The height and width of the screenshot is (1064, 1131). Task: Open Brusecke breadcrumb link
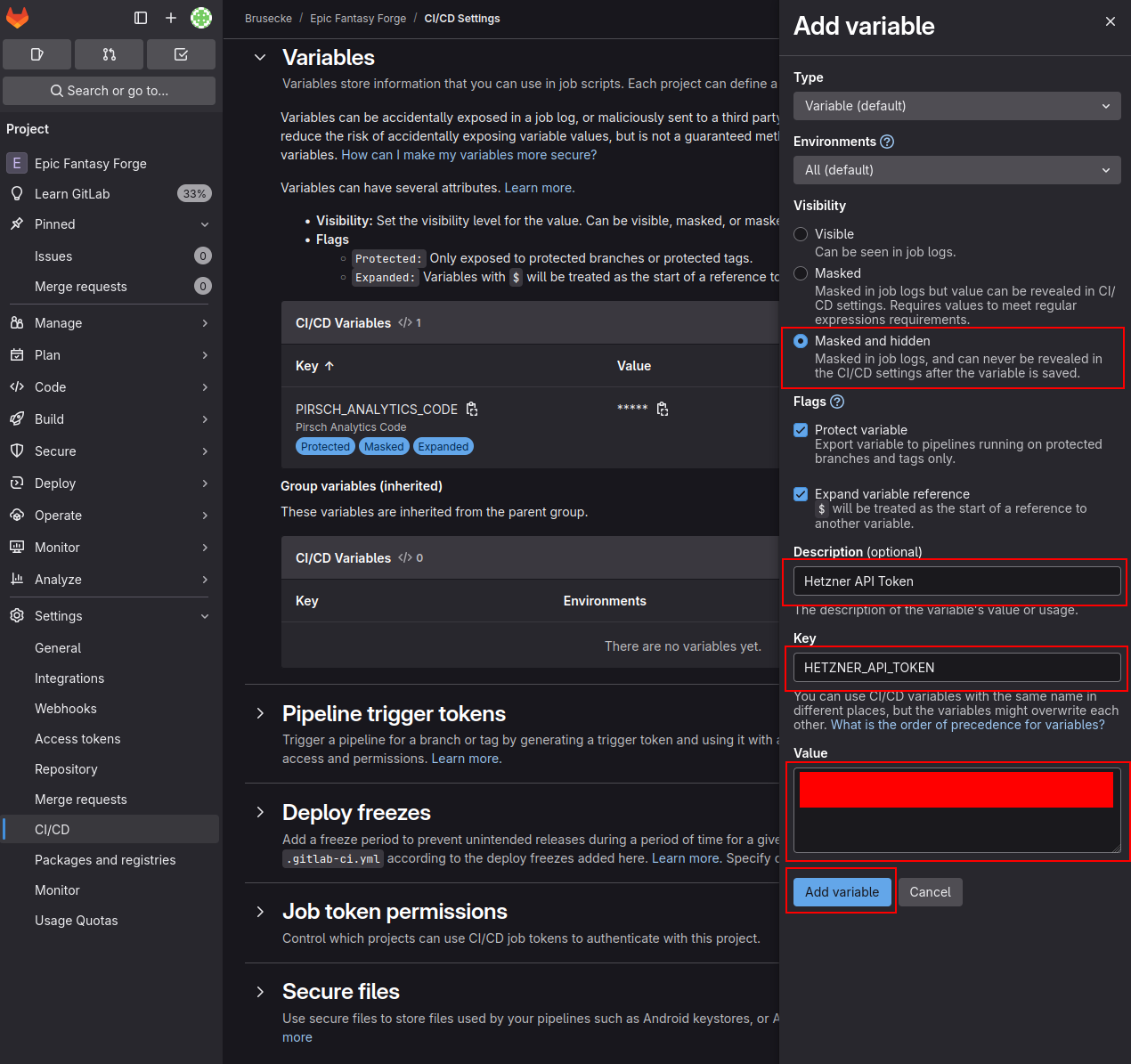click(268, 19)
